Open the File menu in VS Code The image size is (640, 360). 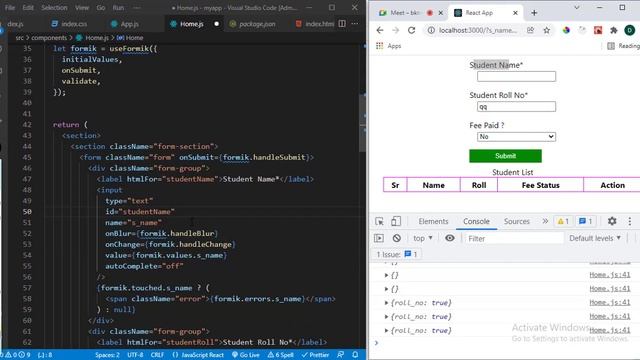10,8
